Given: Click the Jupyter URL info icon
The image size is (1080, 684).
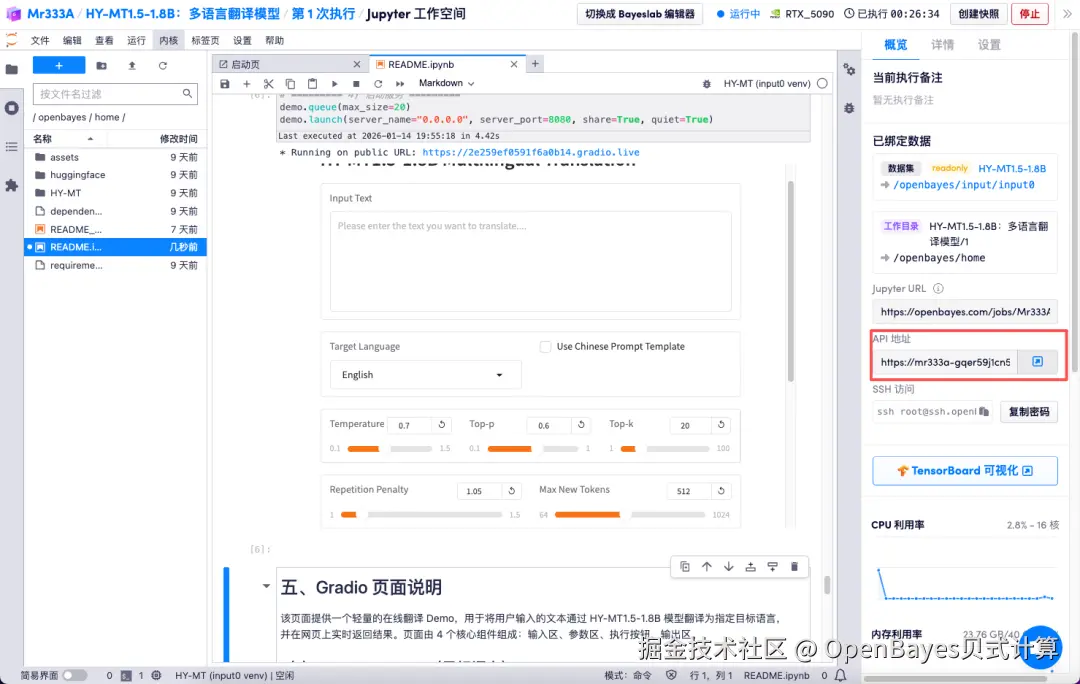Looking at the screenshot, I should (938, 289).
